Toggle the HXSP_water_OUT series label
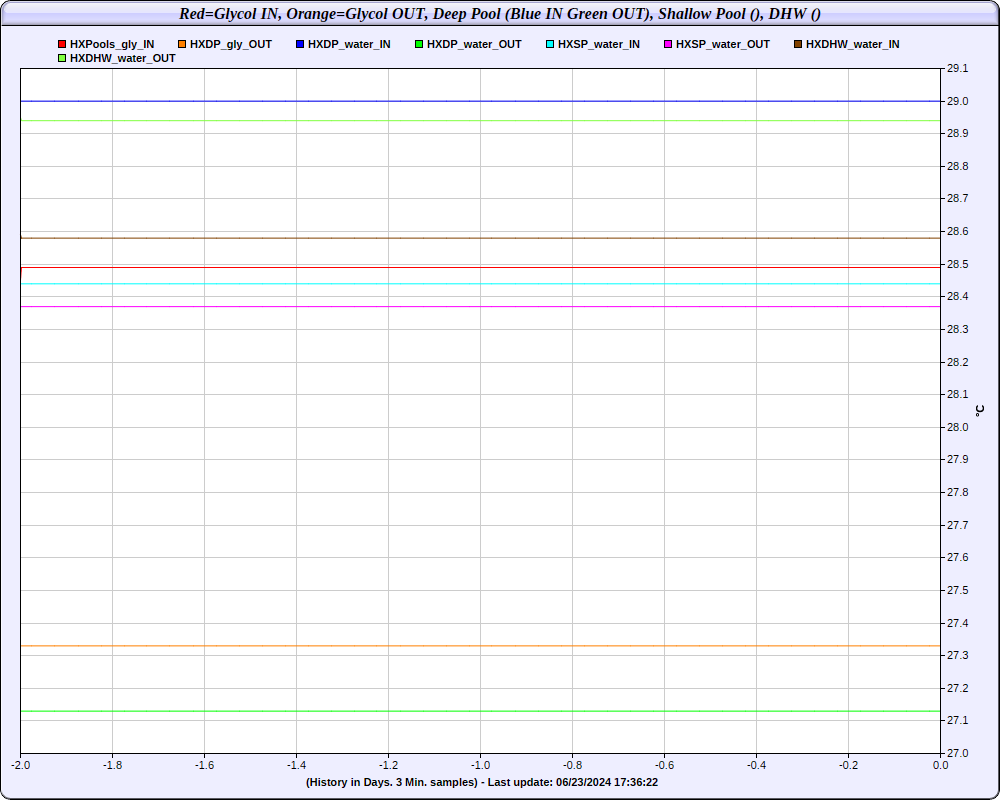The height and width of the screenshot is (800, 1000). (723, 45)
